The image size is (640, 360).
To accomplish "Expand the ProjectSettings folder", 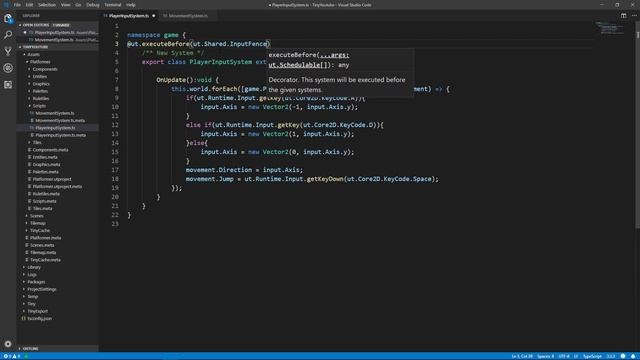I will pos(42,289).
